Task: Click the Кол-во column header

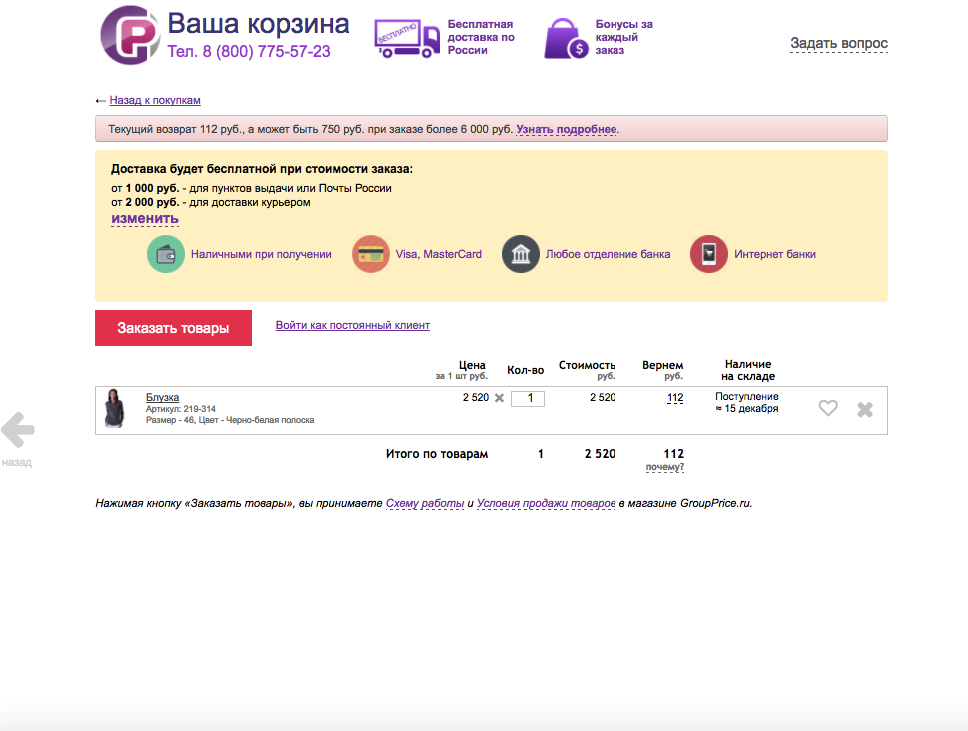Action: (525, 370)
